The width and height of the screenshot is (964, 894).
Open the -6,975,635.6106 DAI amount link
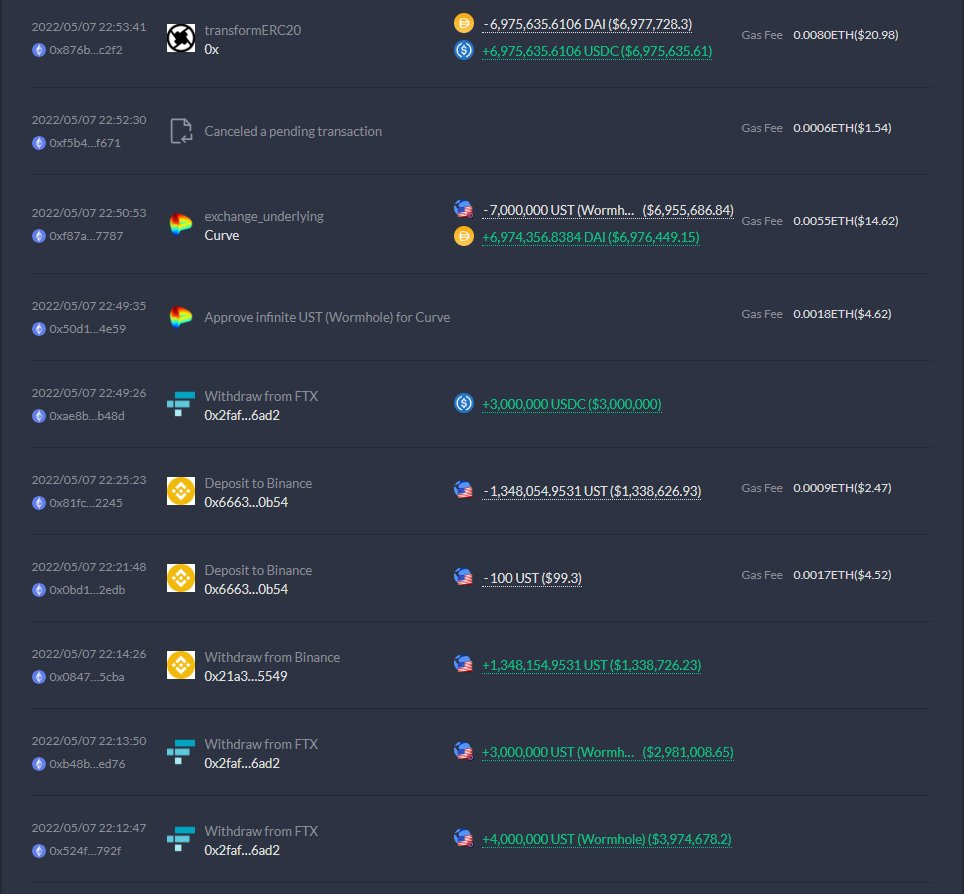point(587,24)
